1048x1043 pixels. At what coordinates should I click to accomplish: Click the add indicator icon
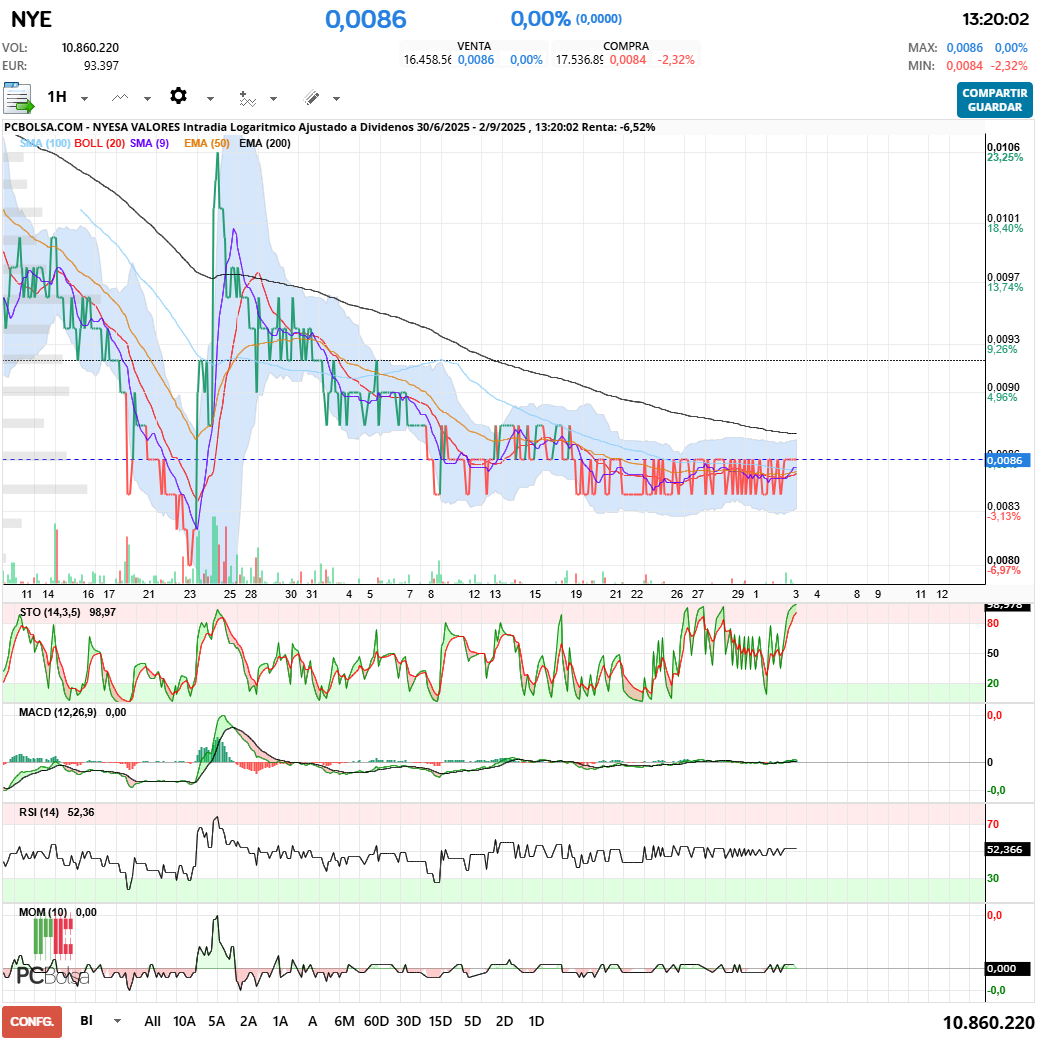247,98
